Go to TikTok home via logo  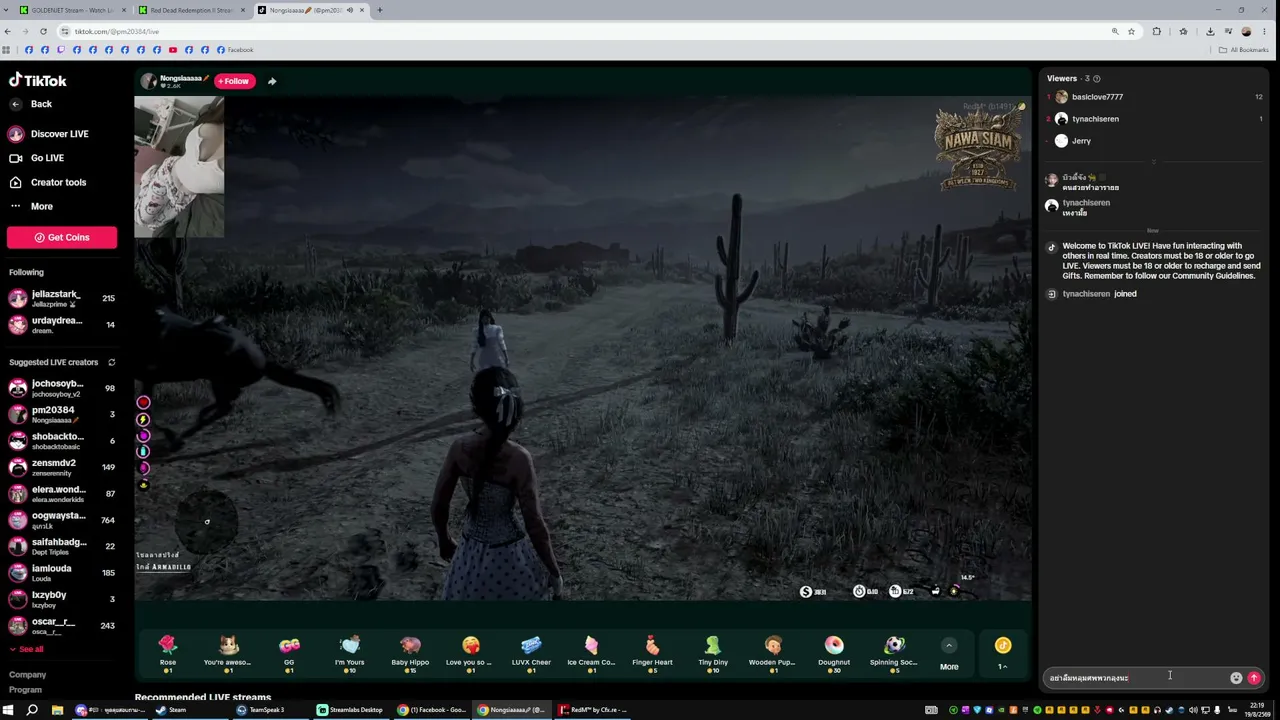click(38, 80)
